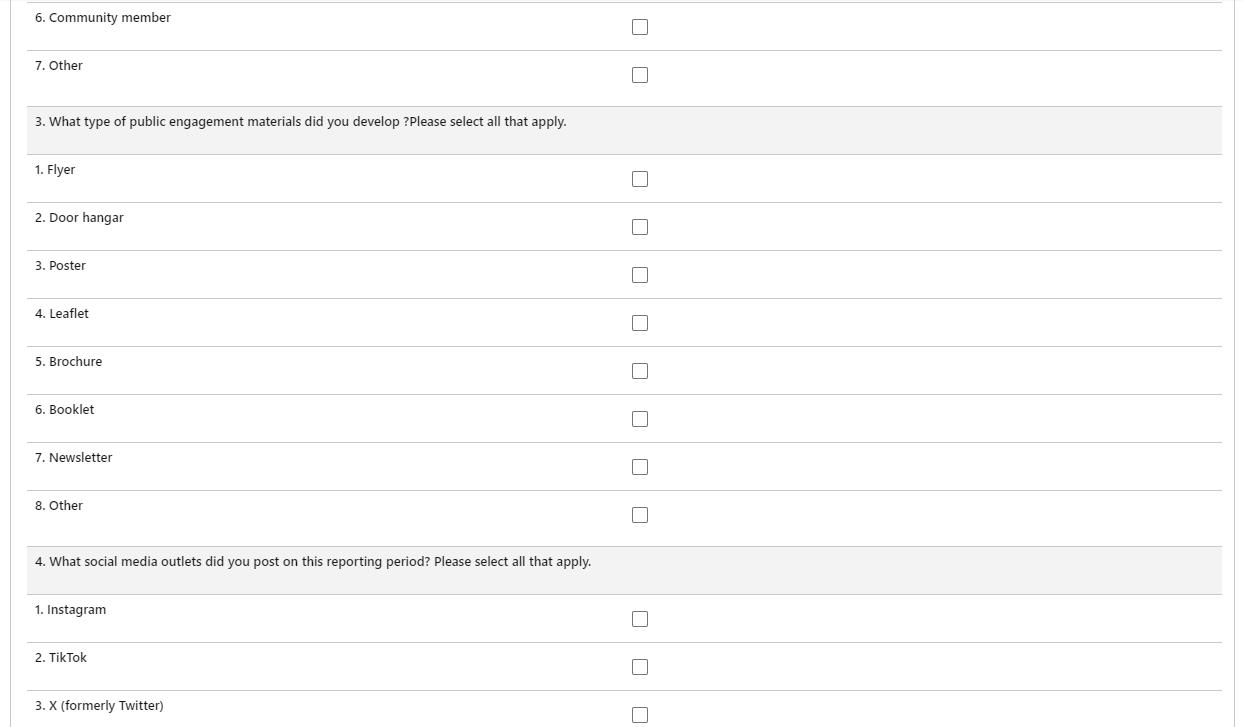Check the Community member checkbox

click(640, 27)
